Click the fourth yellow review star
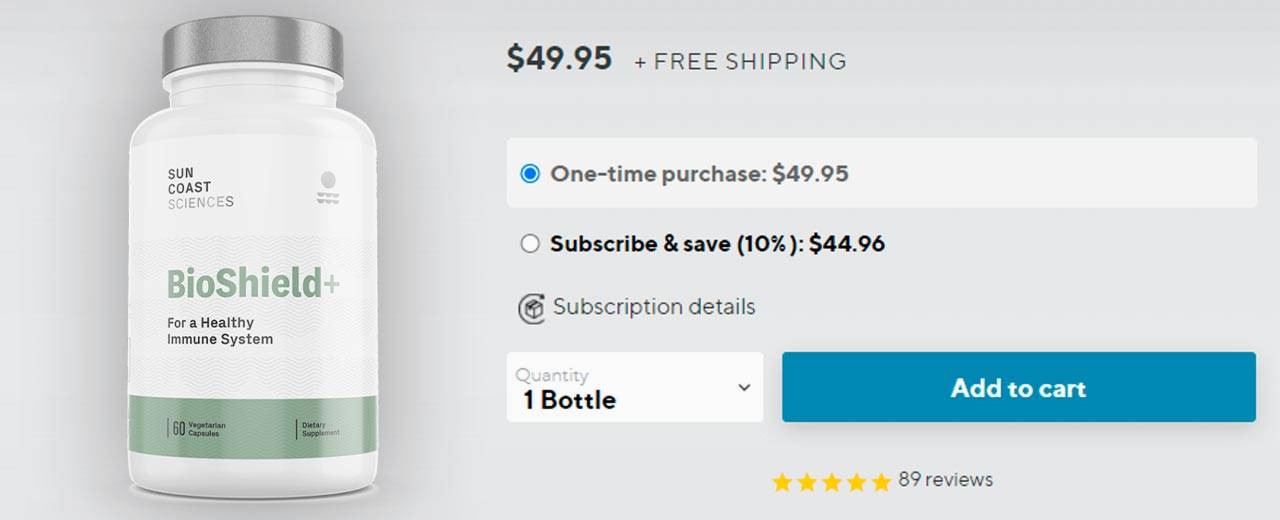 (x=856, y=482)
